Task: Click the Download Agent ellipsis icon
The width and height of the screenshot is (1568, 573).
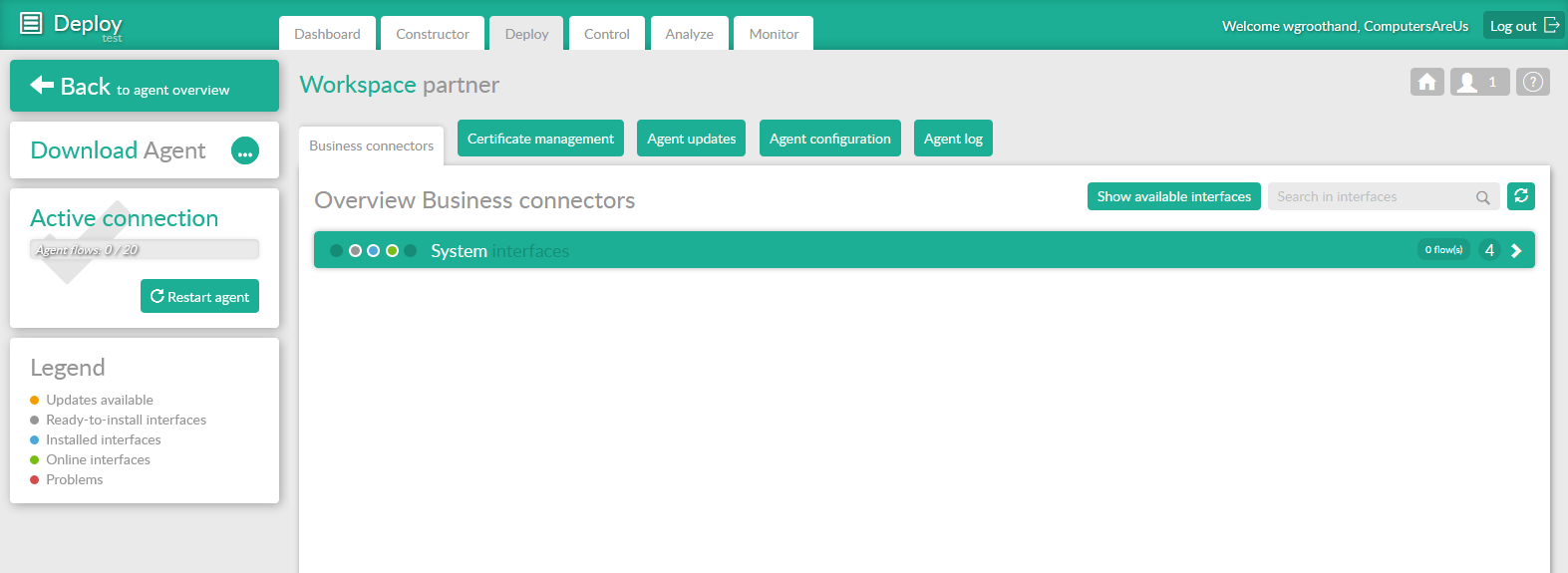Action: [x=244, y=150]
